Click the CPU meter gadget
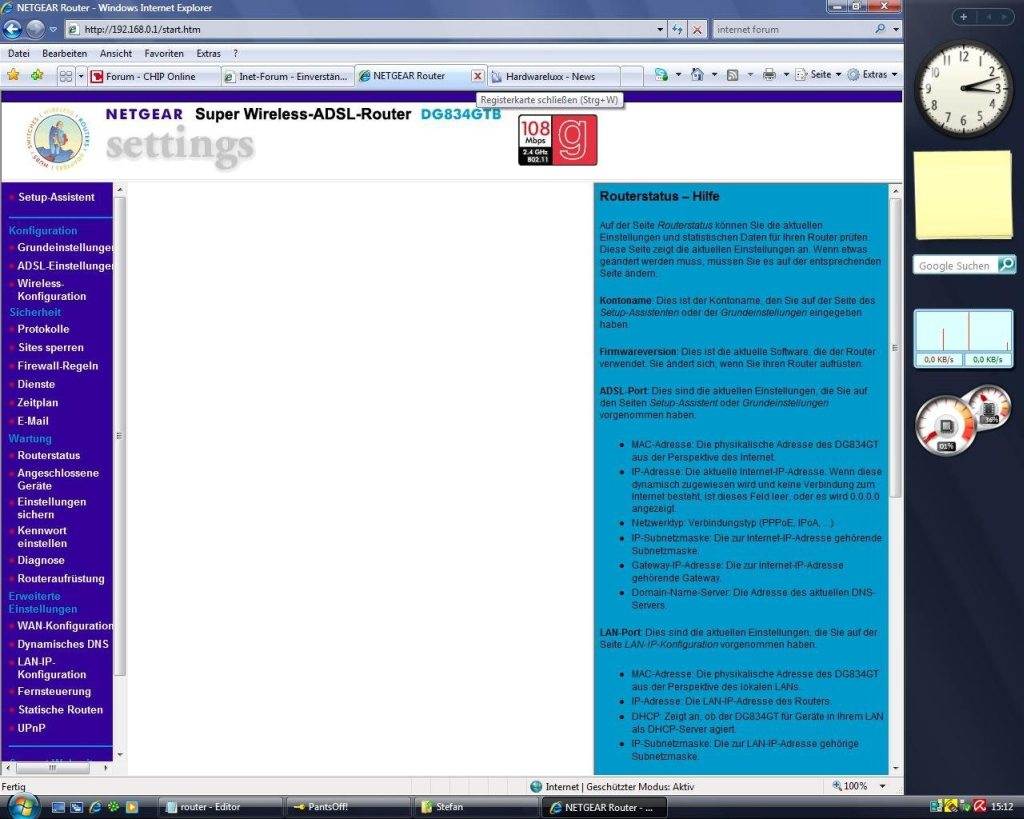 click(963, 419)
